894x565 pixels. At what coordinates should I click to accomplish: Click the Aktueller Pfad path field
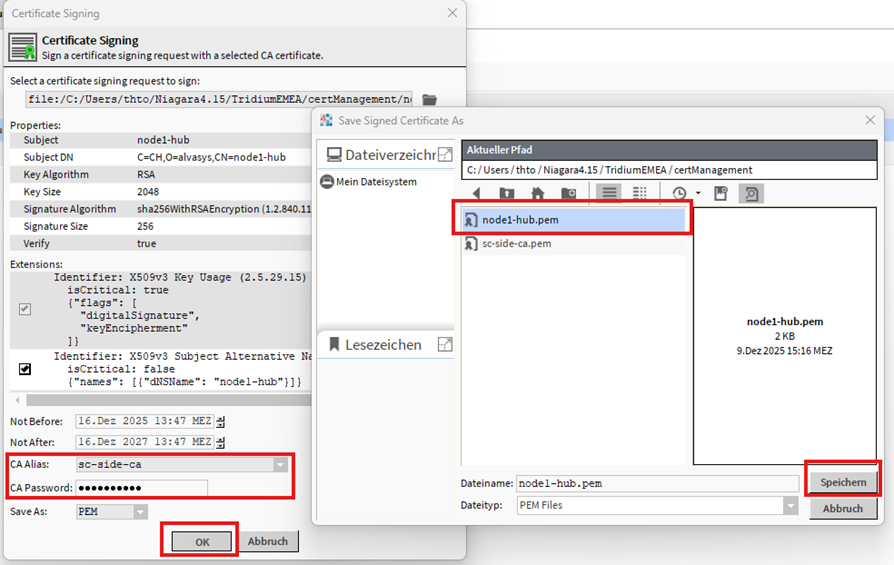click(x=669, y=170)
